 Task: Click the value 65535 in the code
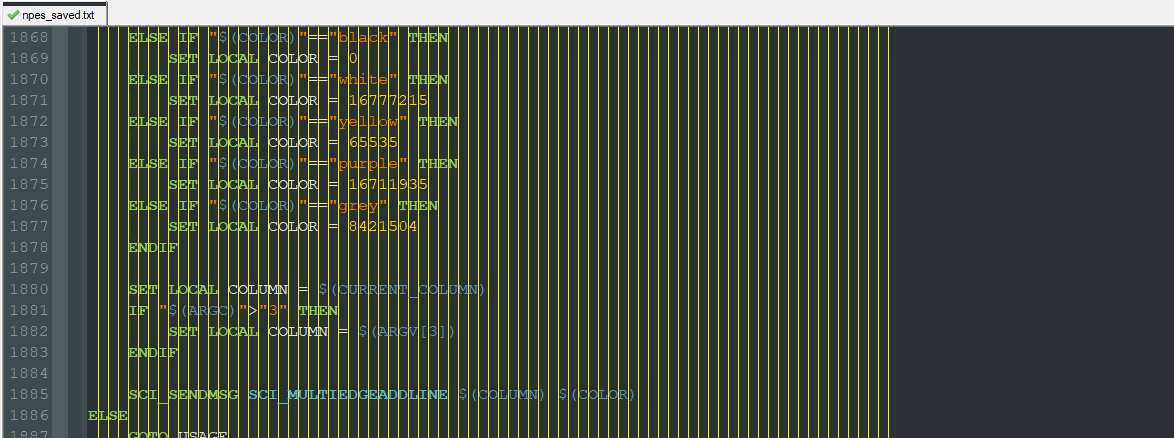pos(374,142)
